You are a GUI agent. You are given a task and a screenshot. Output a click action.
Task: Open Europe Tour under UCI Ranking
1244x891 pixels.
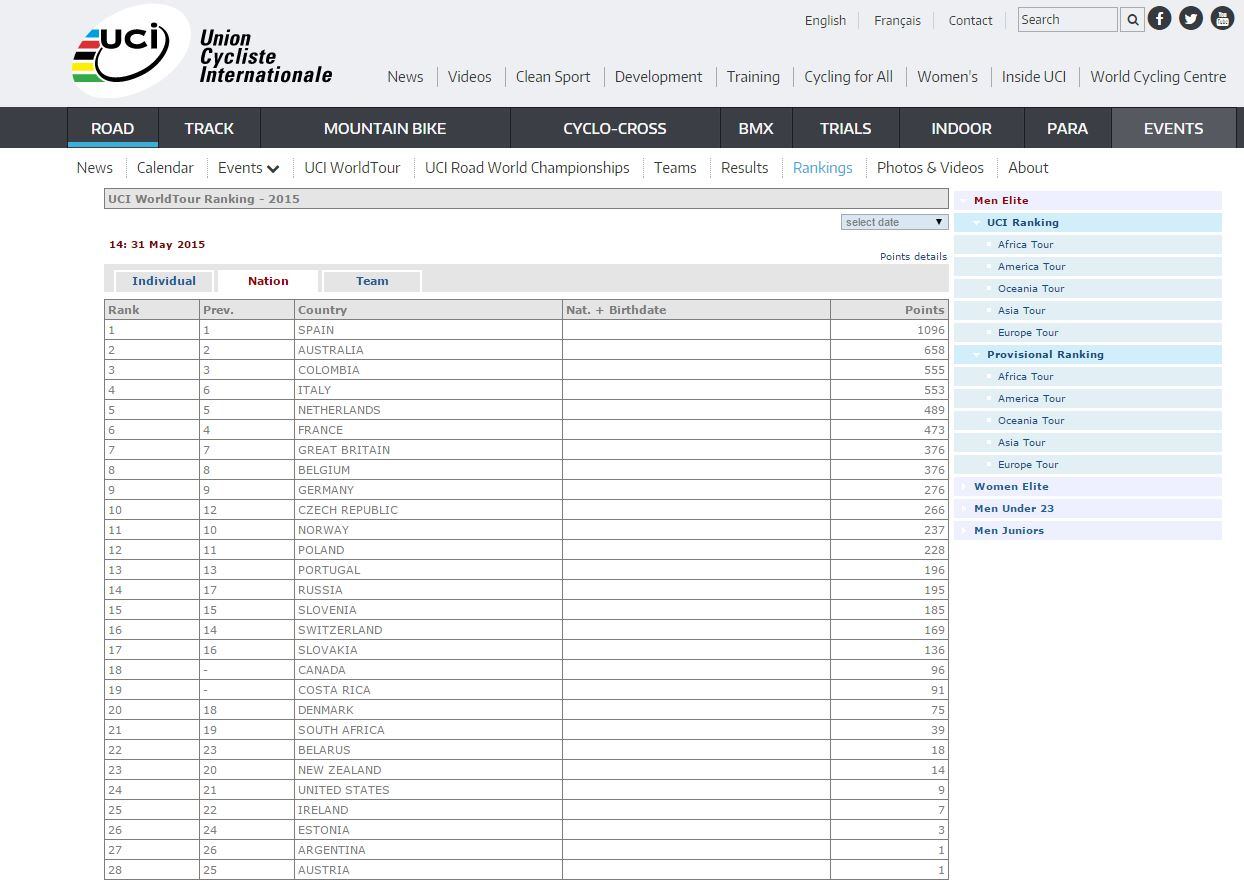(x=1027, y=333)
